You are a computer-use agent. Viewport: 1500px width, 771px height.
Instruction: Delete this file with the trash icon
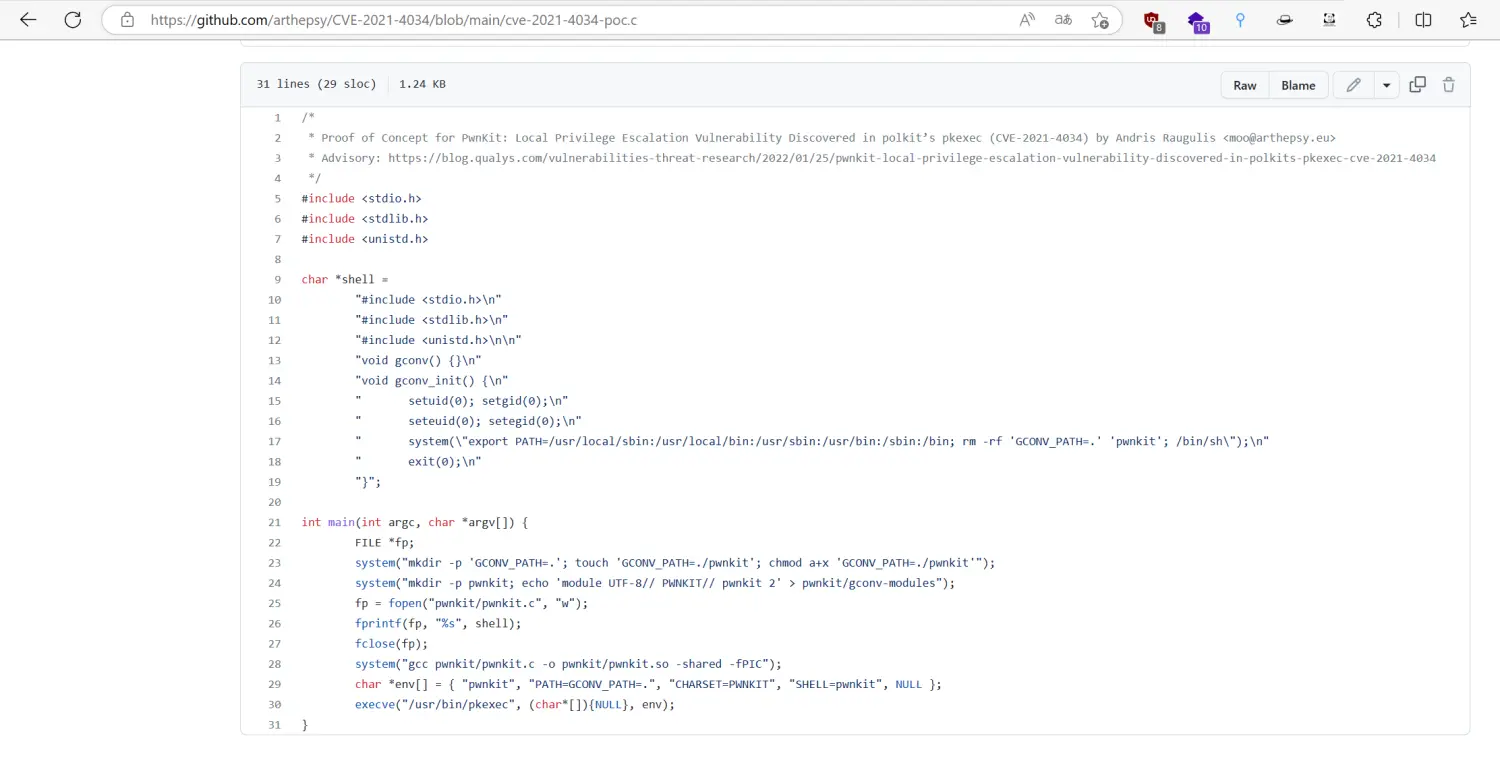point(1448,85)
